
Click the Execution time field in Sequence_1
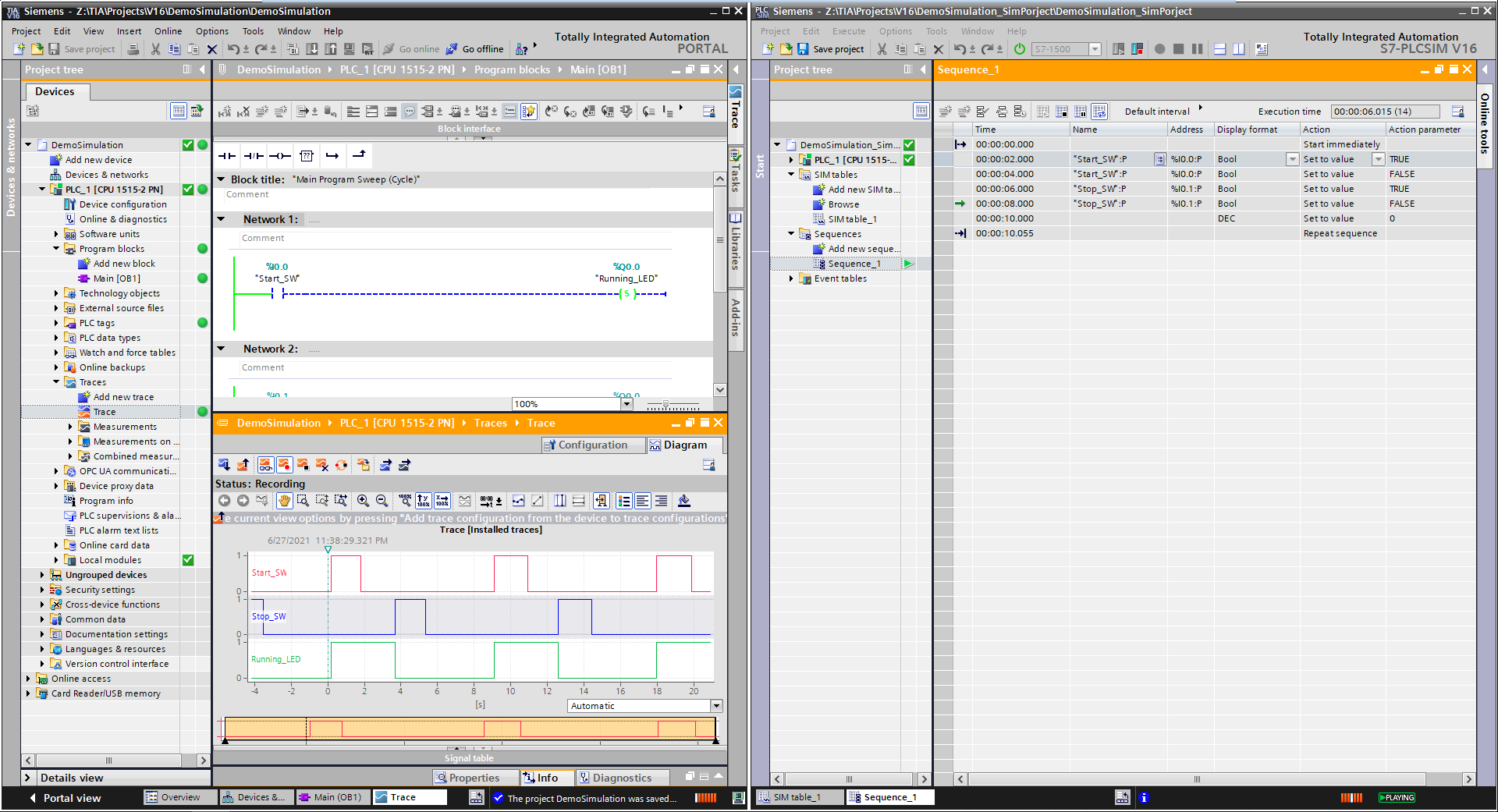pyautogui.click(x=1385, y=112)
